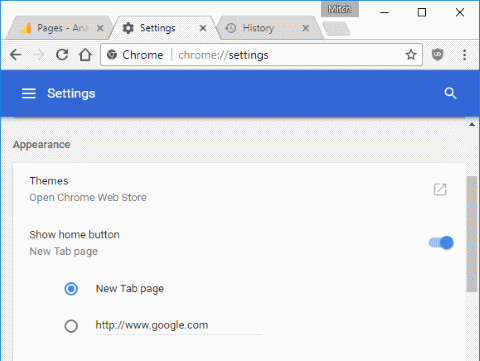Minimize the Chrome window

[x=385, y=13]
